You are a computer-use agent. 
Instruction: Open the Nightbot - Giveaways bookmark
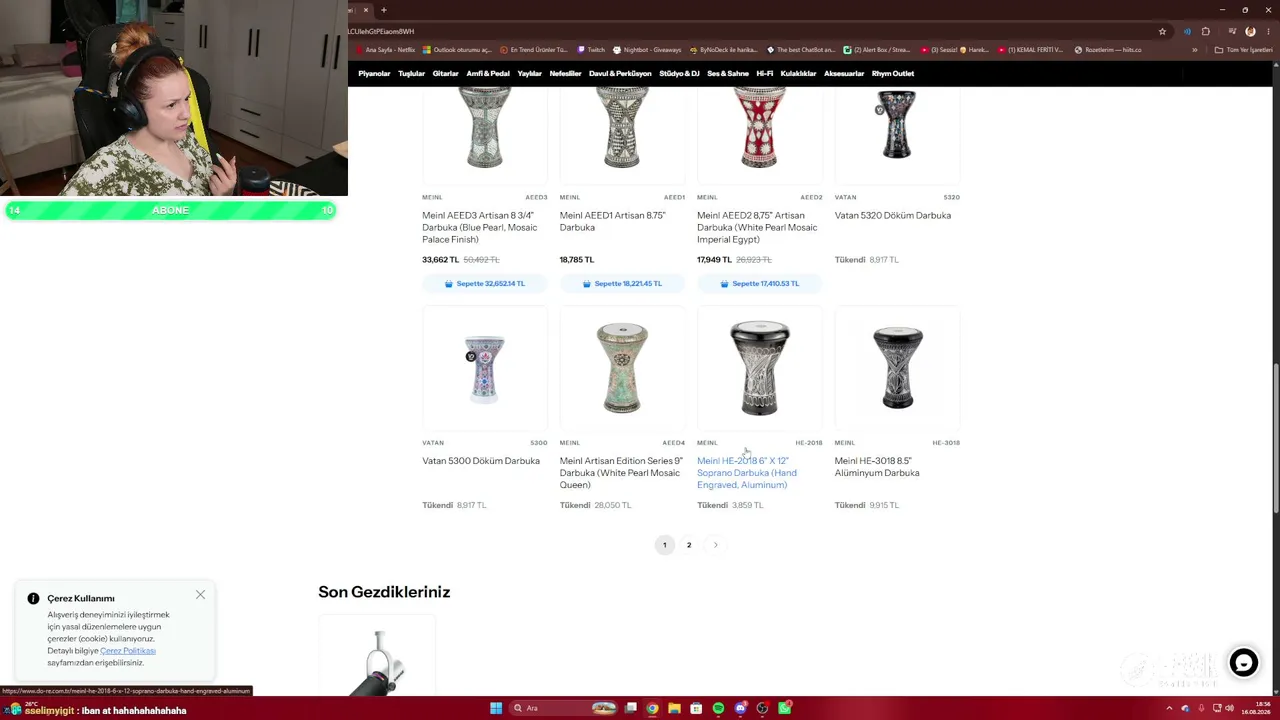pyautogui.click(x=647, y=50)
